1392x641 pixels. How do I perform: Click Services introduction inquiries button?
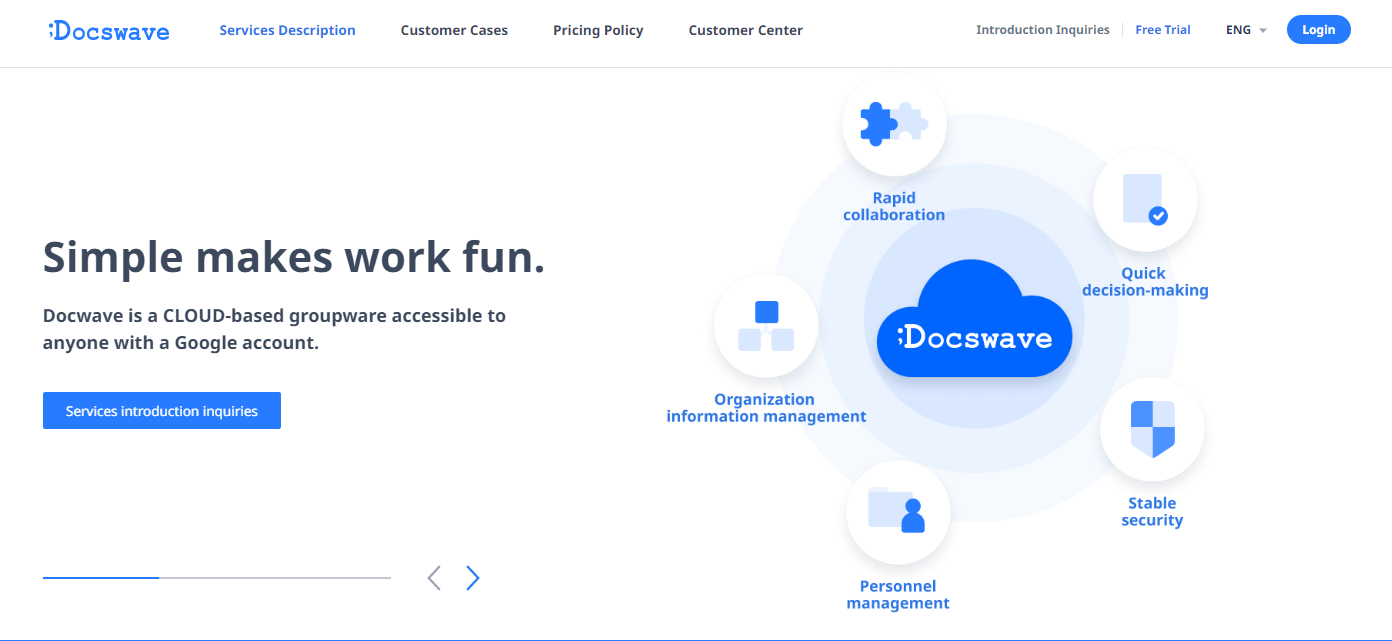coord(162,411)
